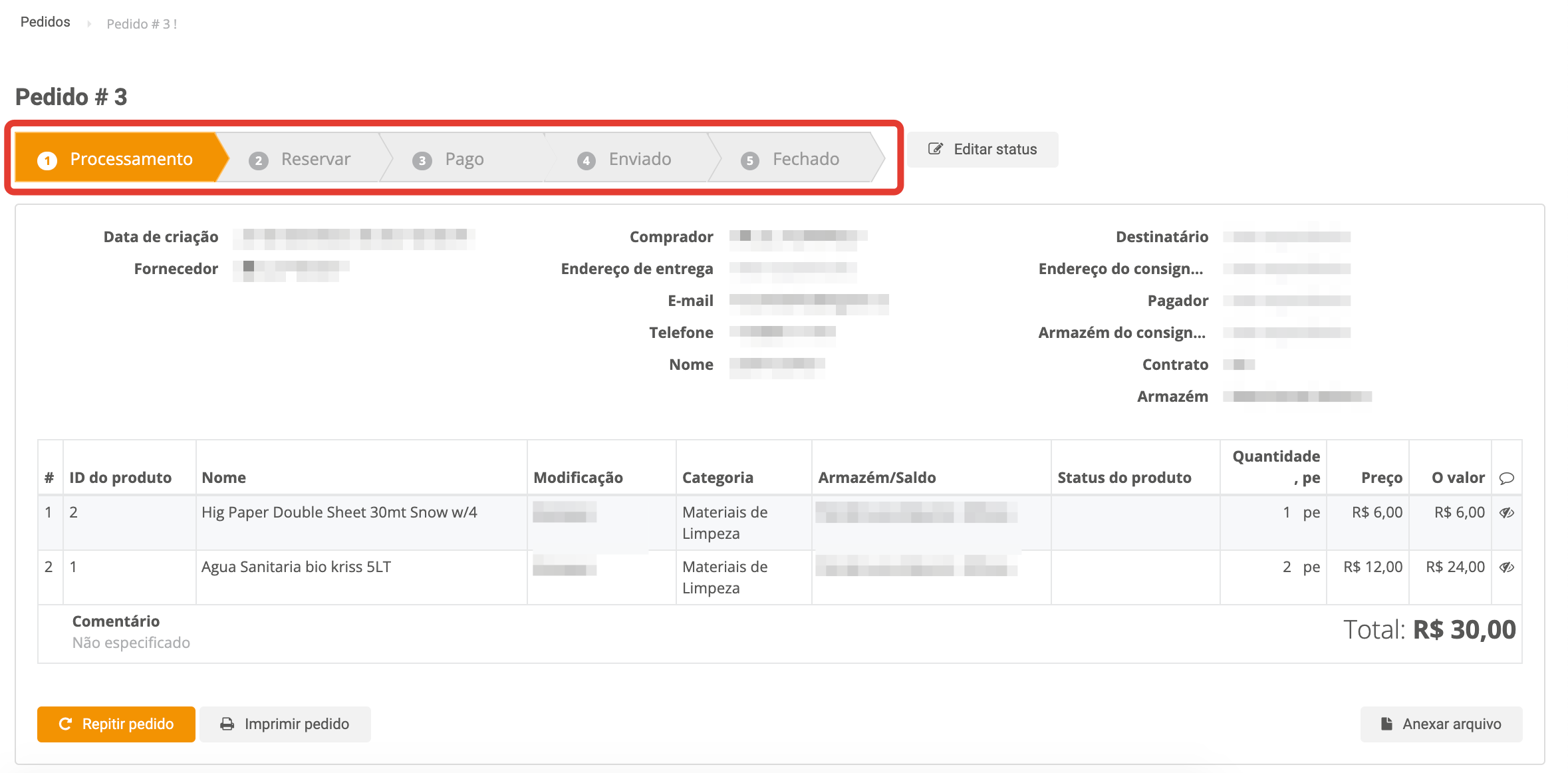Click the comment bubble icon in table header

pos(1507,478)
